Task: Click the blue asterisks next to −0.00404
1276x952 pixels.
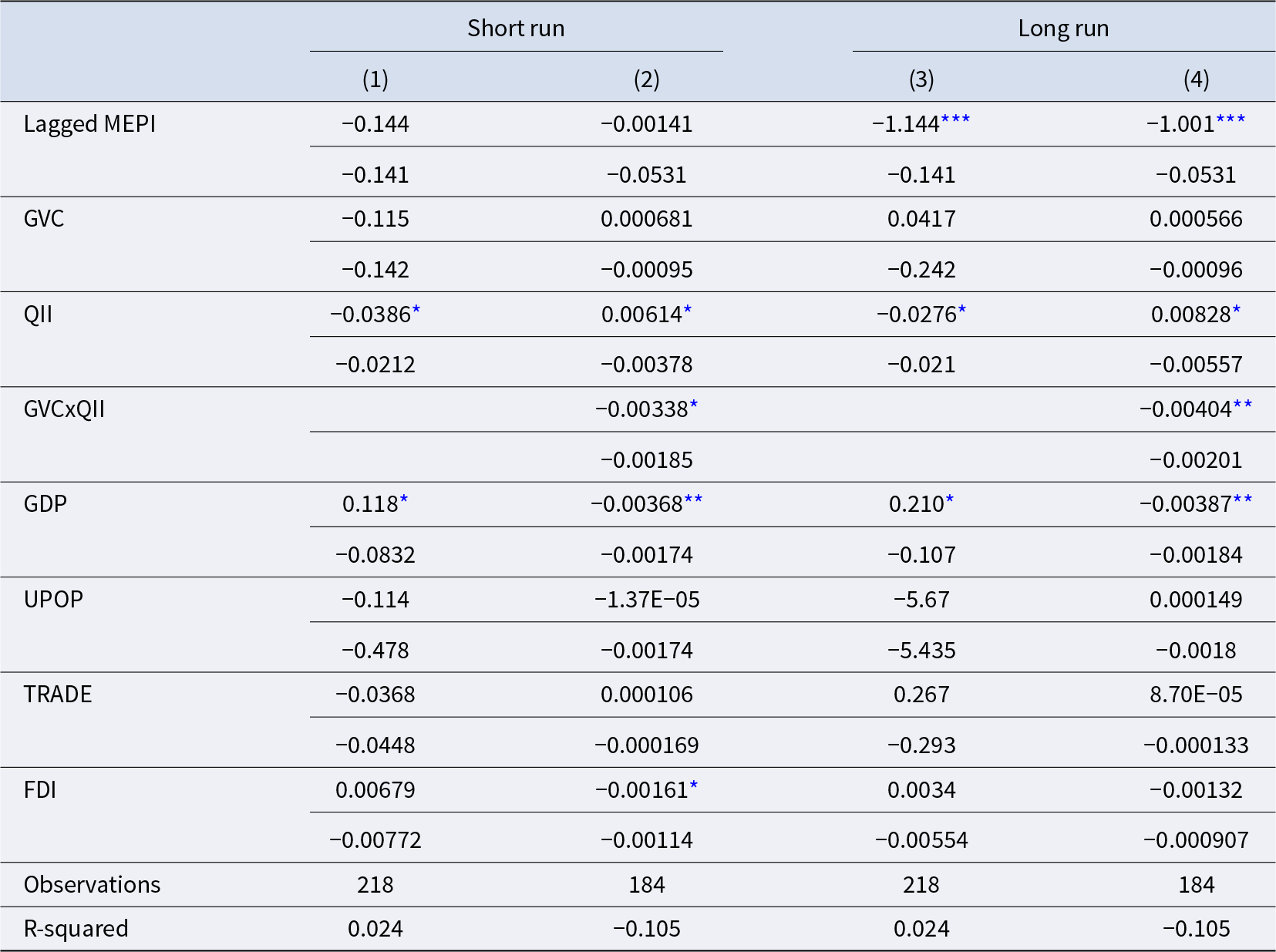Action: (x=1242, y=405)
